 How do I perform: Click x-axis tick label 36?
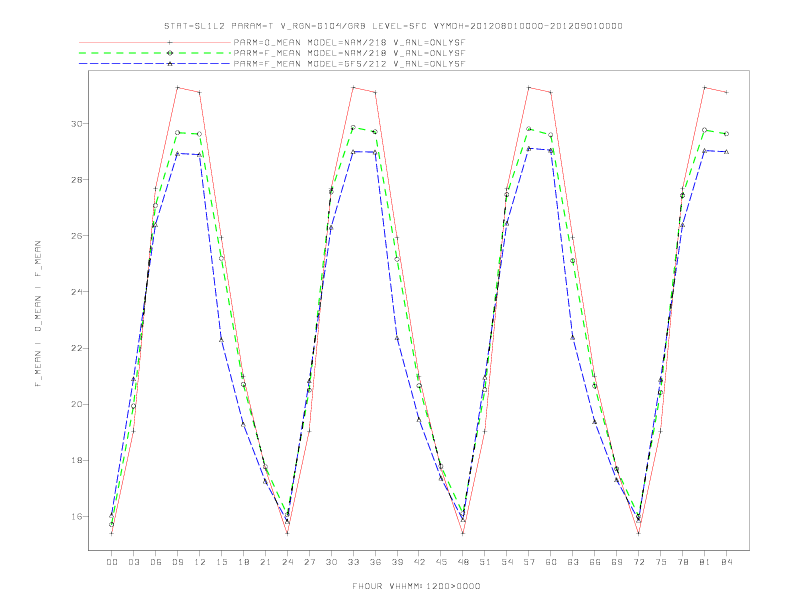(375, 562)
